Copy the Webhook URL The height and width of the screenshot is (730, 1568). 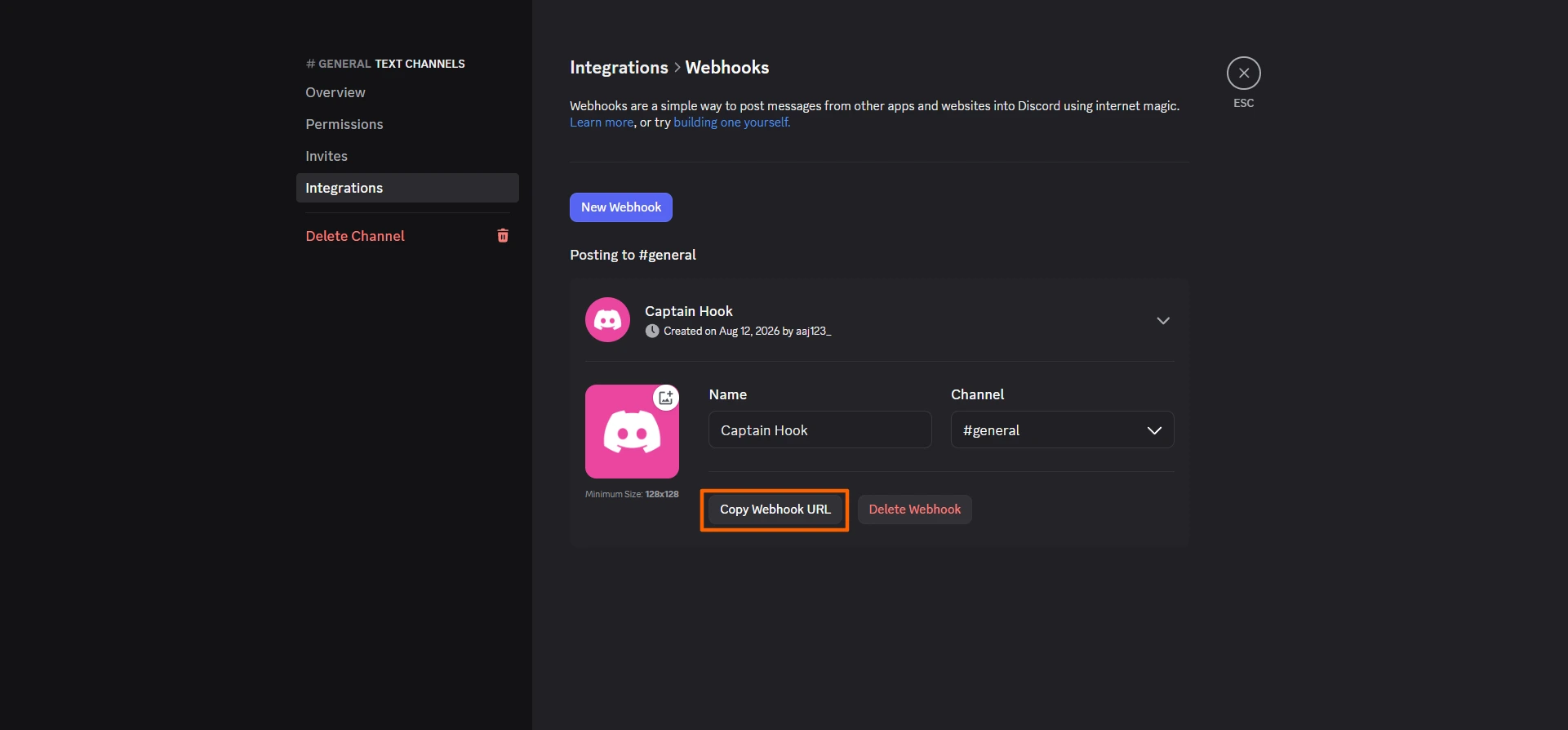coord(775,510)
